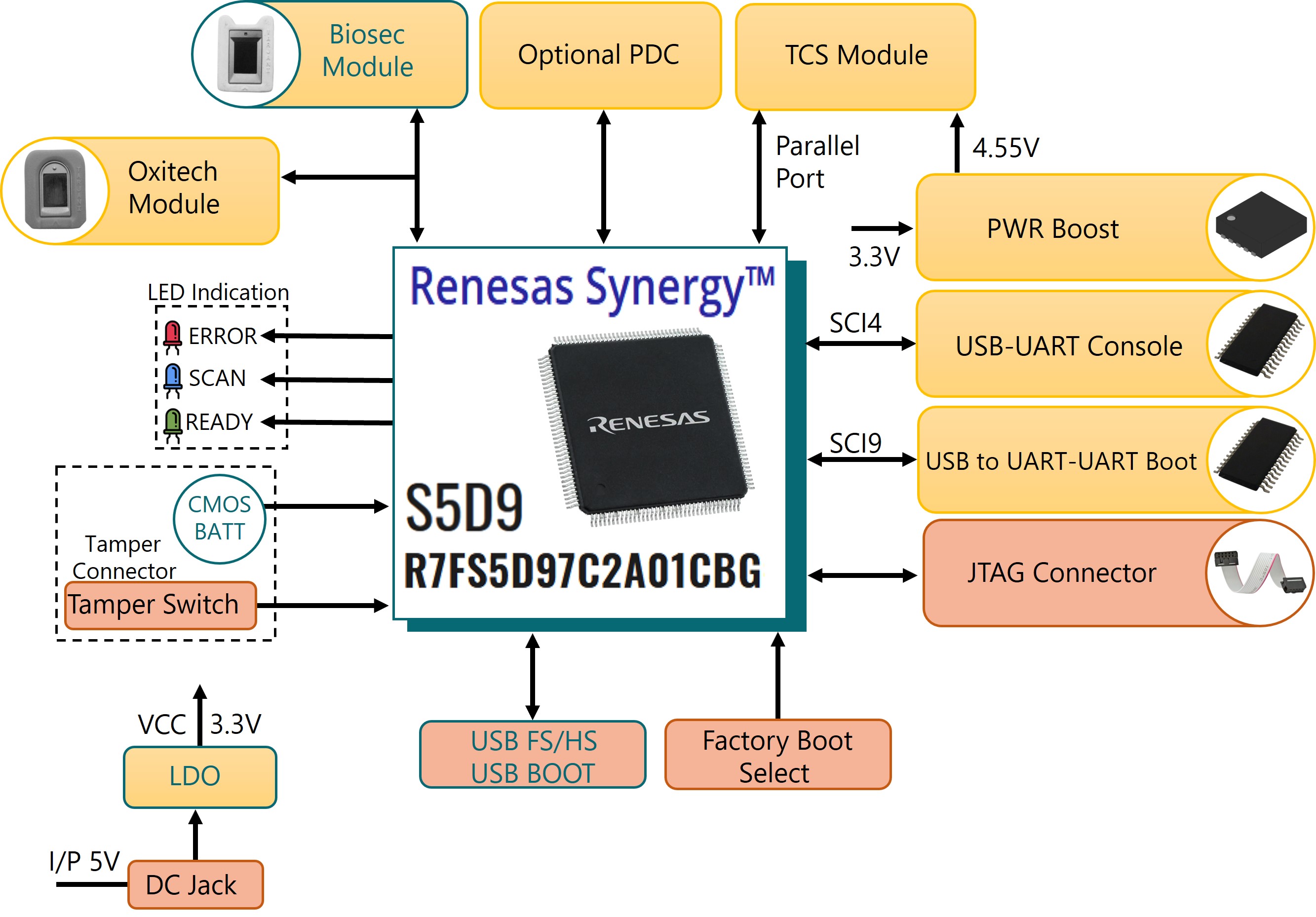Click the READY text label
Image resolution: width=1316 pixels, height=917 pixels.
[x=219, y=422]
